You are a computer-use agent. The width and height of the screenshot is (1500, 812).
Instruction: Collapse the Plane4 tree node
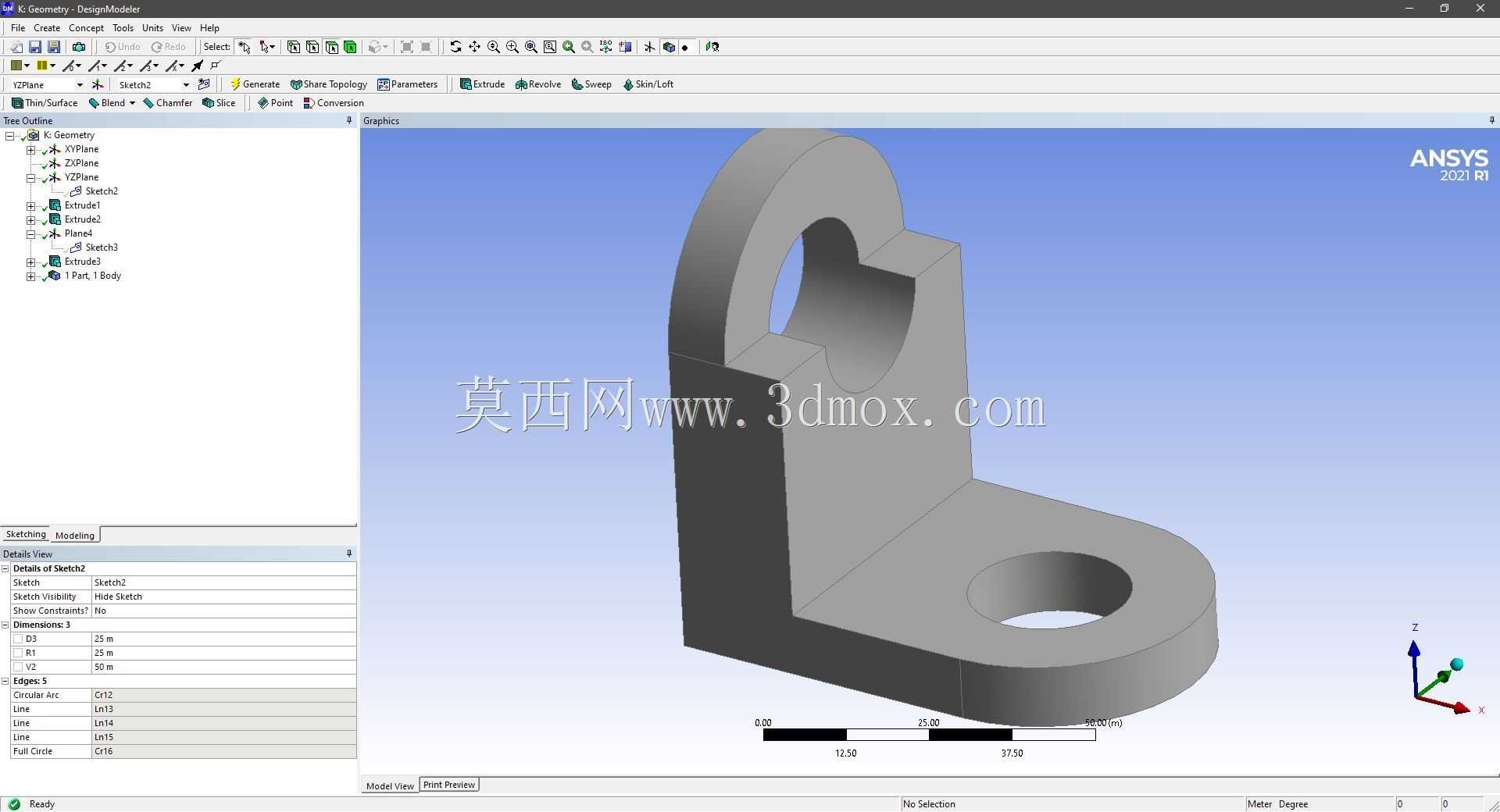pos(30,234)
